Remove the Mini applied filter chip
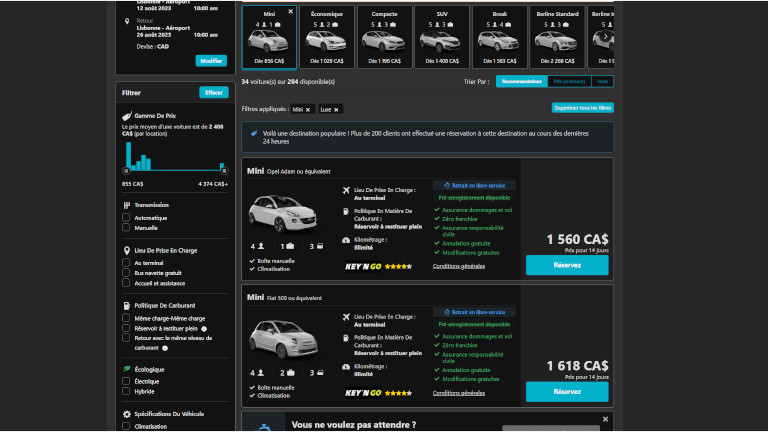Viewport: 768px width, 432px height. [308, 110]
